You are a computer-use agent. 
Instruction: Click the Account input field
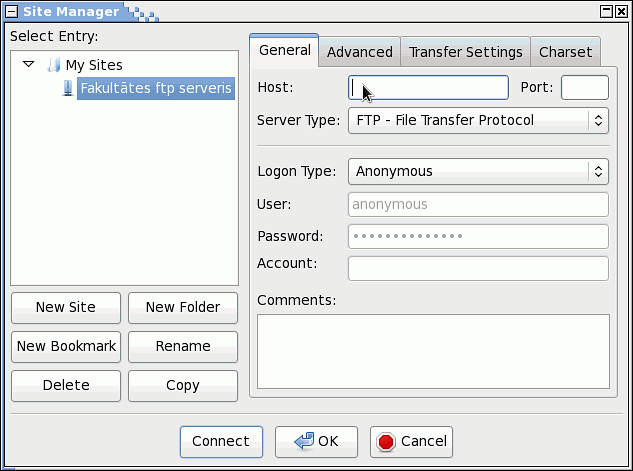coord(478,268)
